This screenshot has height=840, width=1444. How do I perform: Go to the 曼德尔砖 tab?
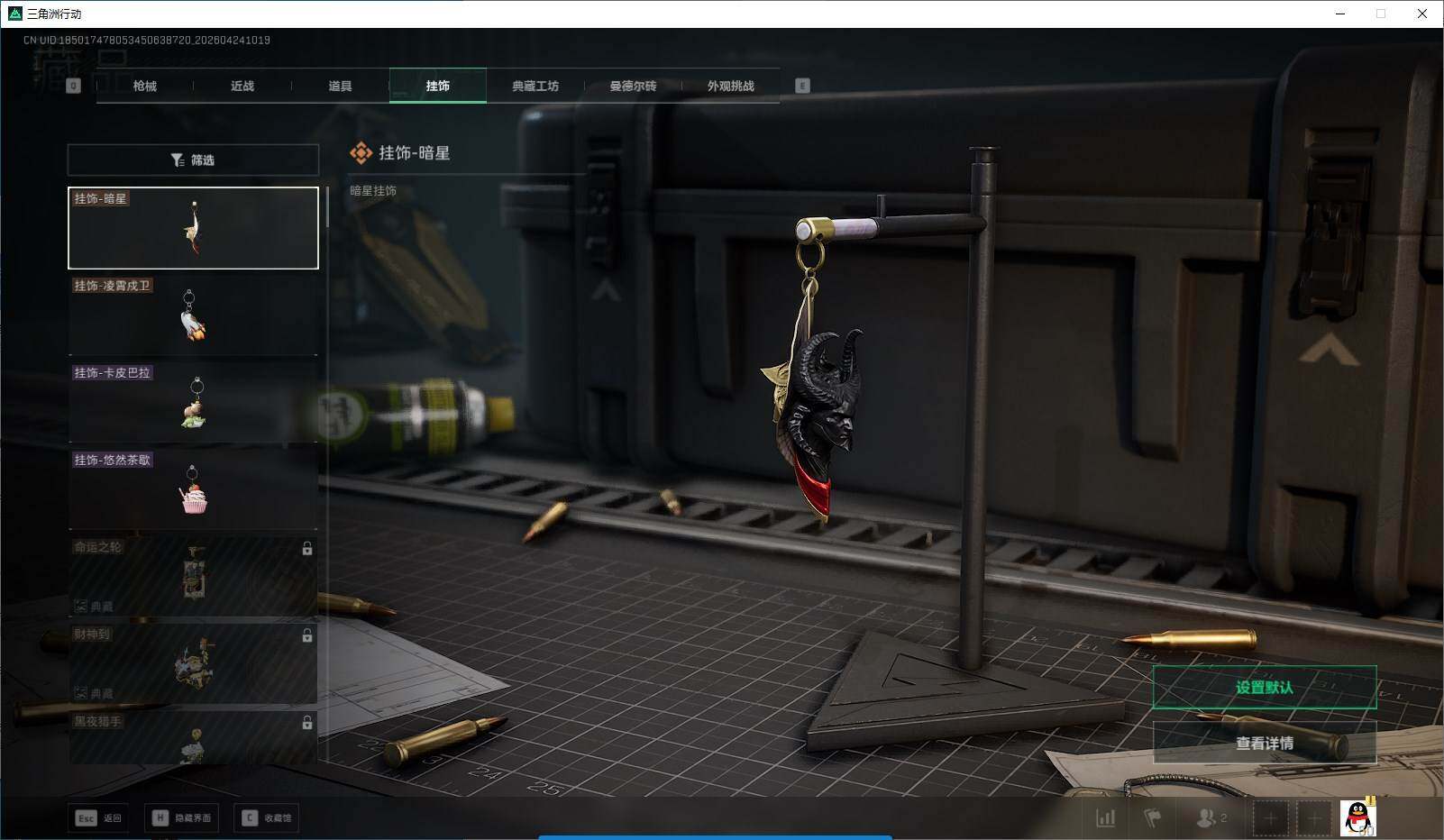point(633,86)
